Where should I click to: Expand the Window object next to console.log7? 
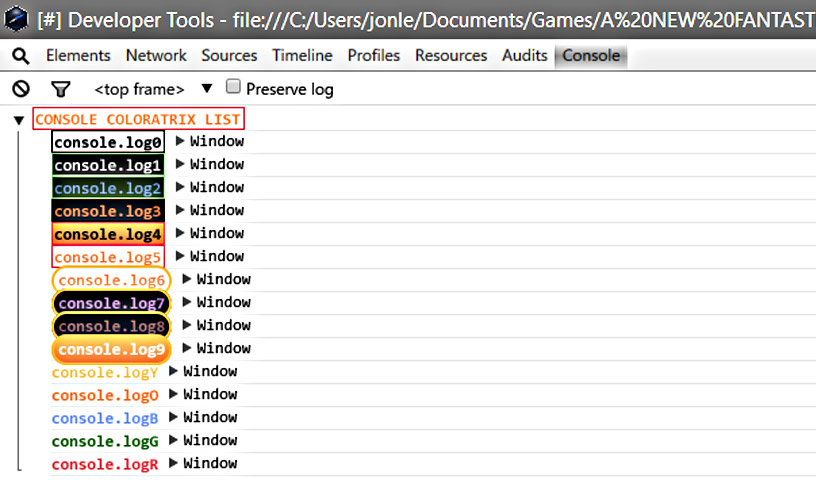coord(187,301)
